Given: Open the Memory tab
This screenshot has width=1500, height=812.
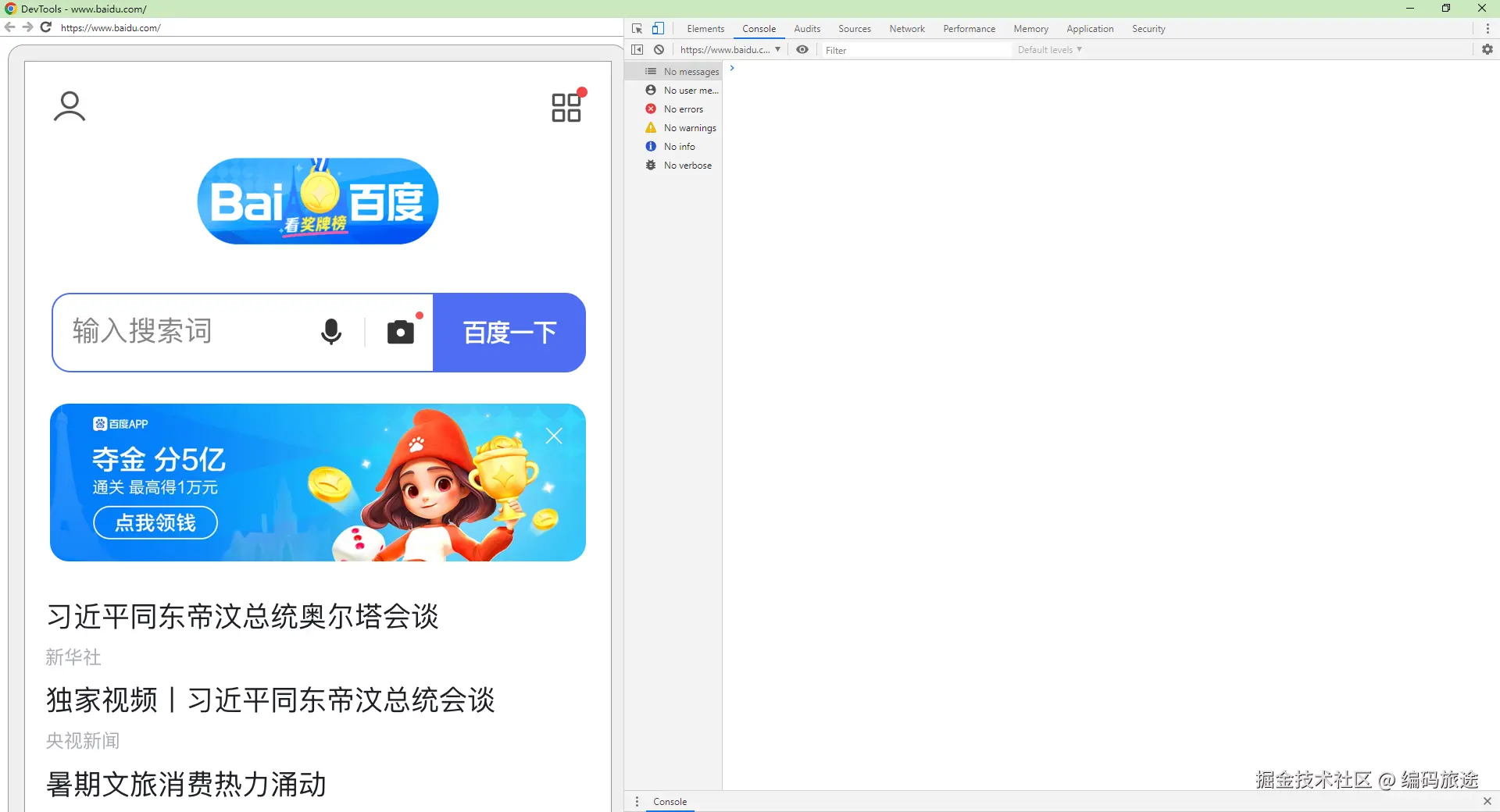Looking at the screenshot, I should pos(1031,29).
